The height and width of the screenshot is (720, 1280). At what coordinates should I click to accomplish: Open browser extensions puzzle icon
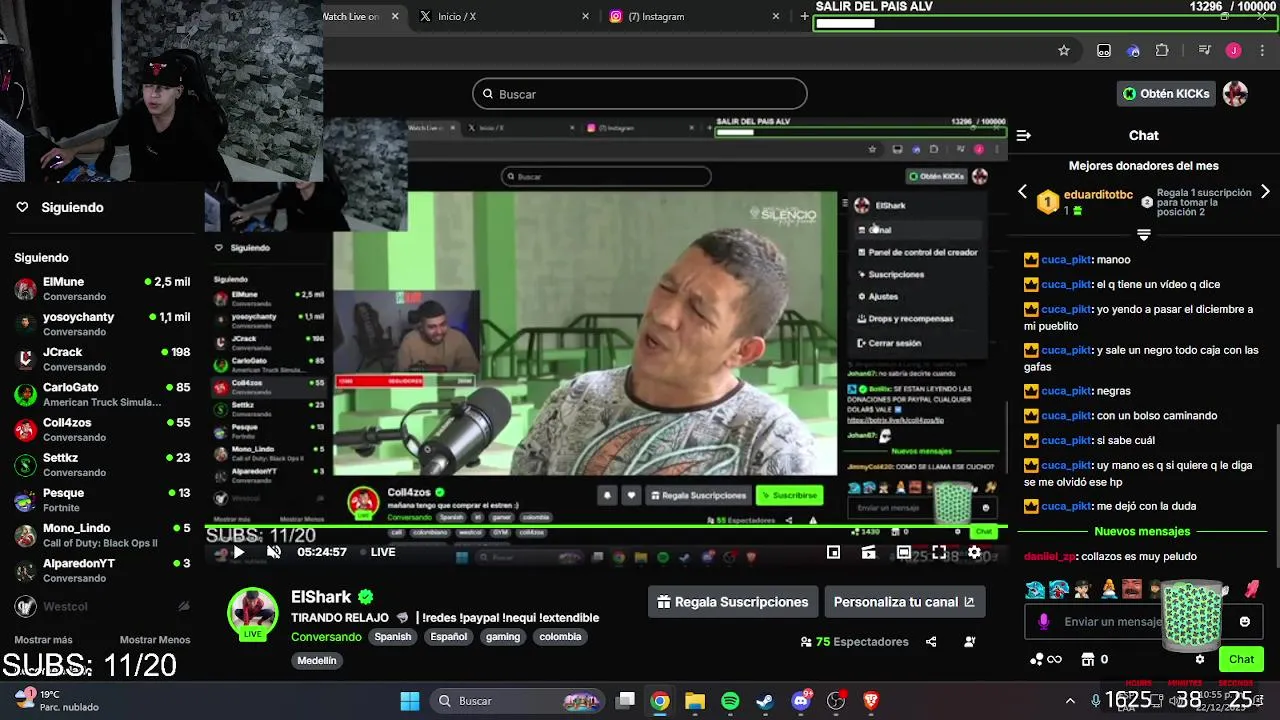tap(1162, 51)
